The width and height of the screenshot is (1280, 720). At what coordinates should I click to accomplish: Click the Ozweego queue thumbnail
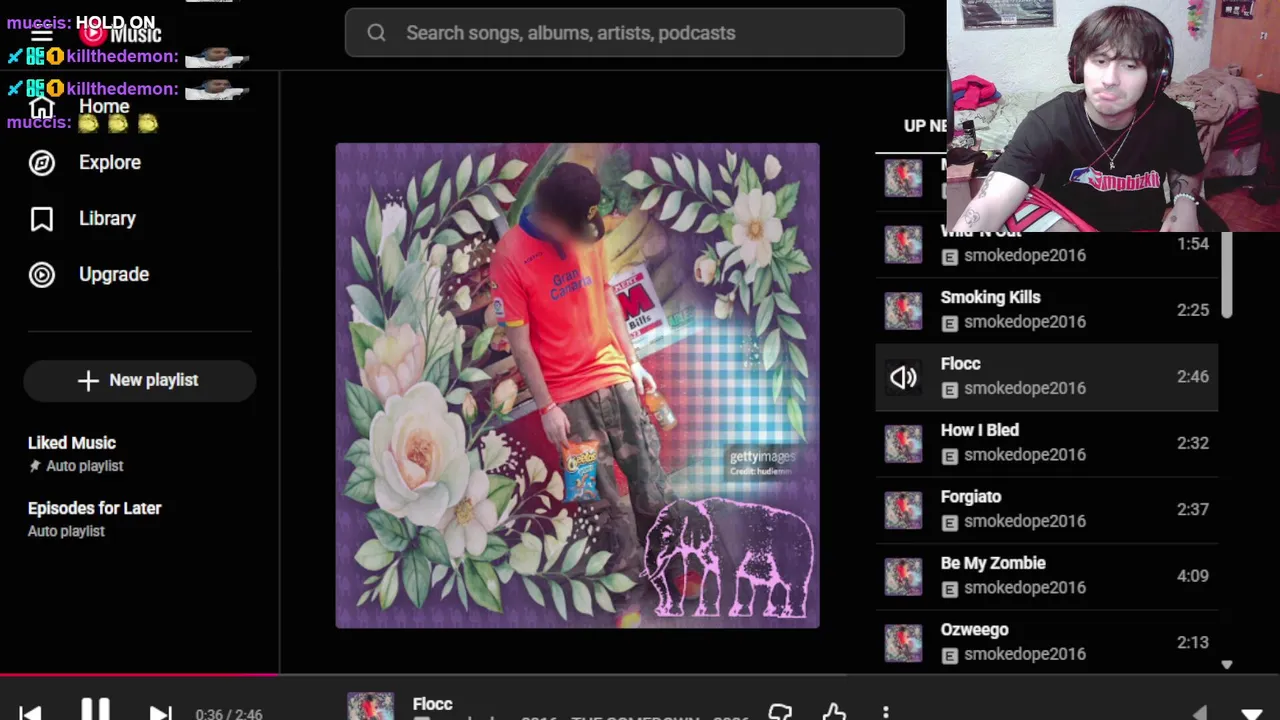(x=903, y=642)
